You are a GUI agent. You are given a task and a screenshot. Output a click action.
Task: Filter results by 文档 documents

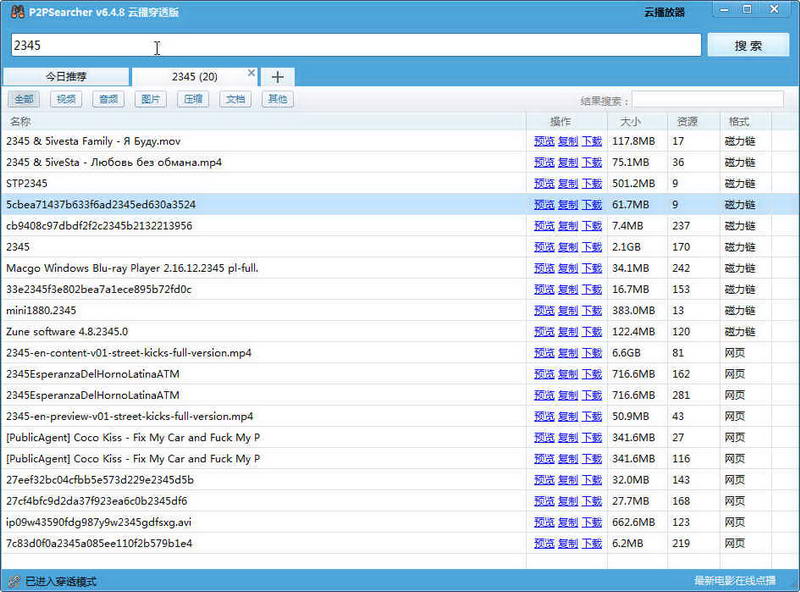pos(235,99)
